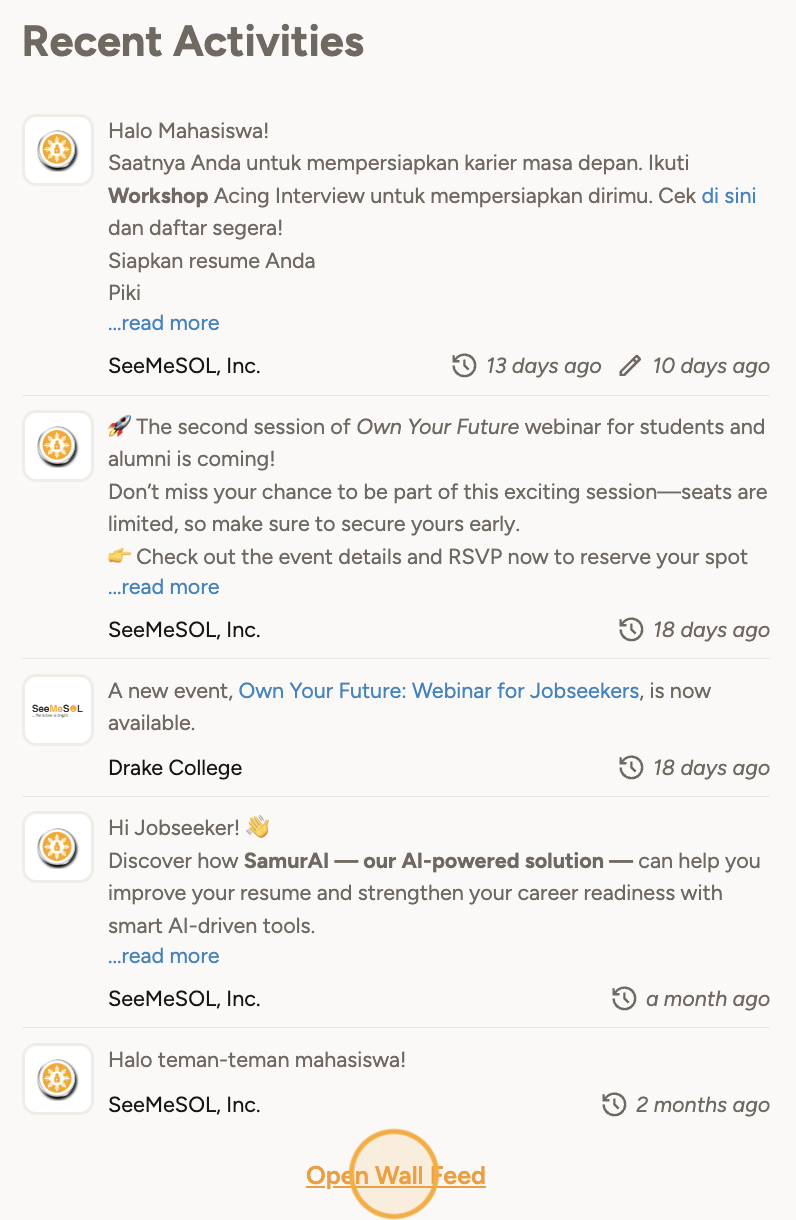Viewport: 796px width, 1220px height.
Task: Expand read more on Workshop Acing Interview post
Action: coord(164,323)
